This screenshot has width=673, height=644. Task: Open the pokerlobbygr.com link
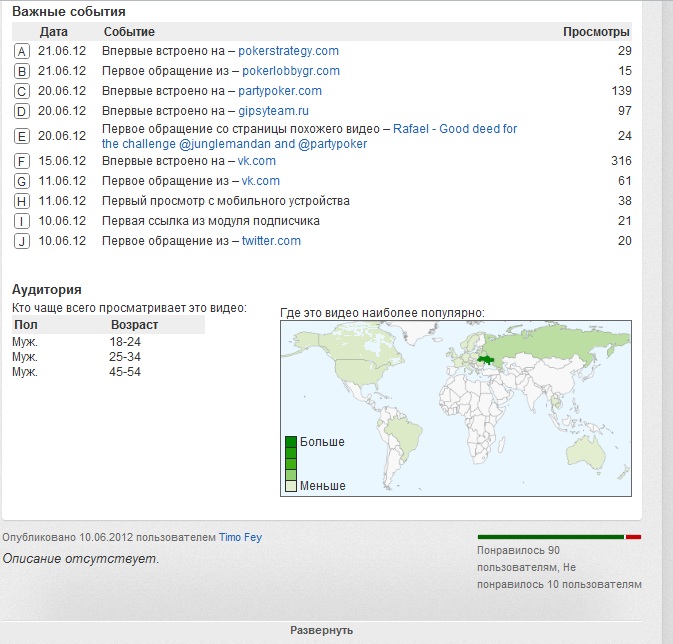[291, 71]
